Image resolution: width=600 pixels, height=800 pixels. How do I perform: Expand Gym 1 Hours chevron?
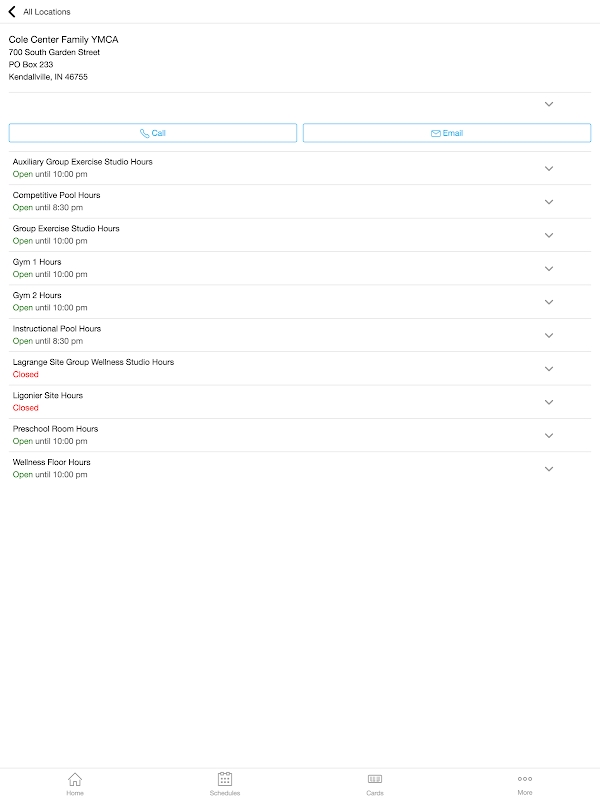[549, 269]
